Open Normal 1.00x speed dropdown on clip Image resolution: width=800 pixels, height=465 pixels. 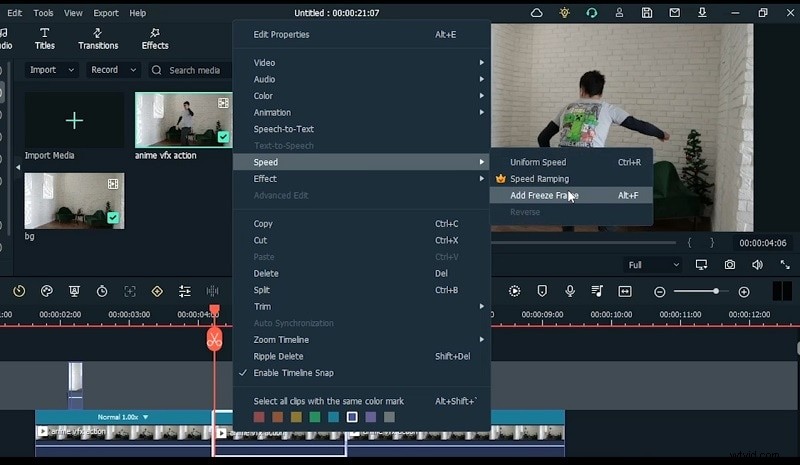pyautogui.click(x=123, y=417)
